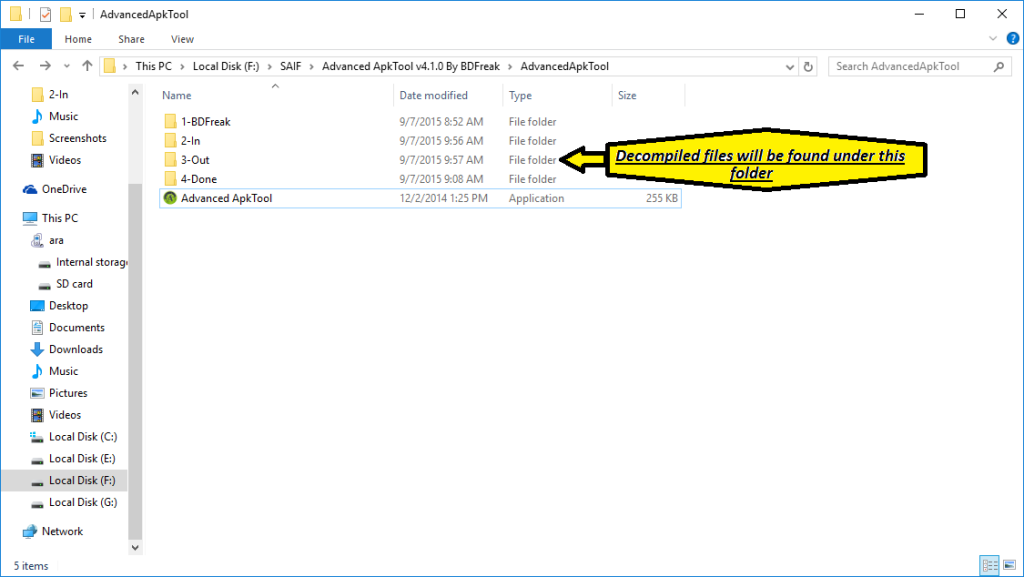
Task: Open Desktop in the navigation pane
Action: click(68, 305)
